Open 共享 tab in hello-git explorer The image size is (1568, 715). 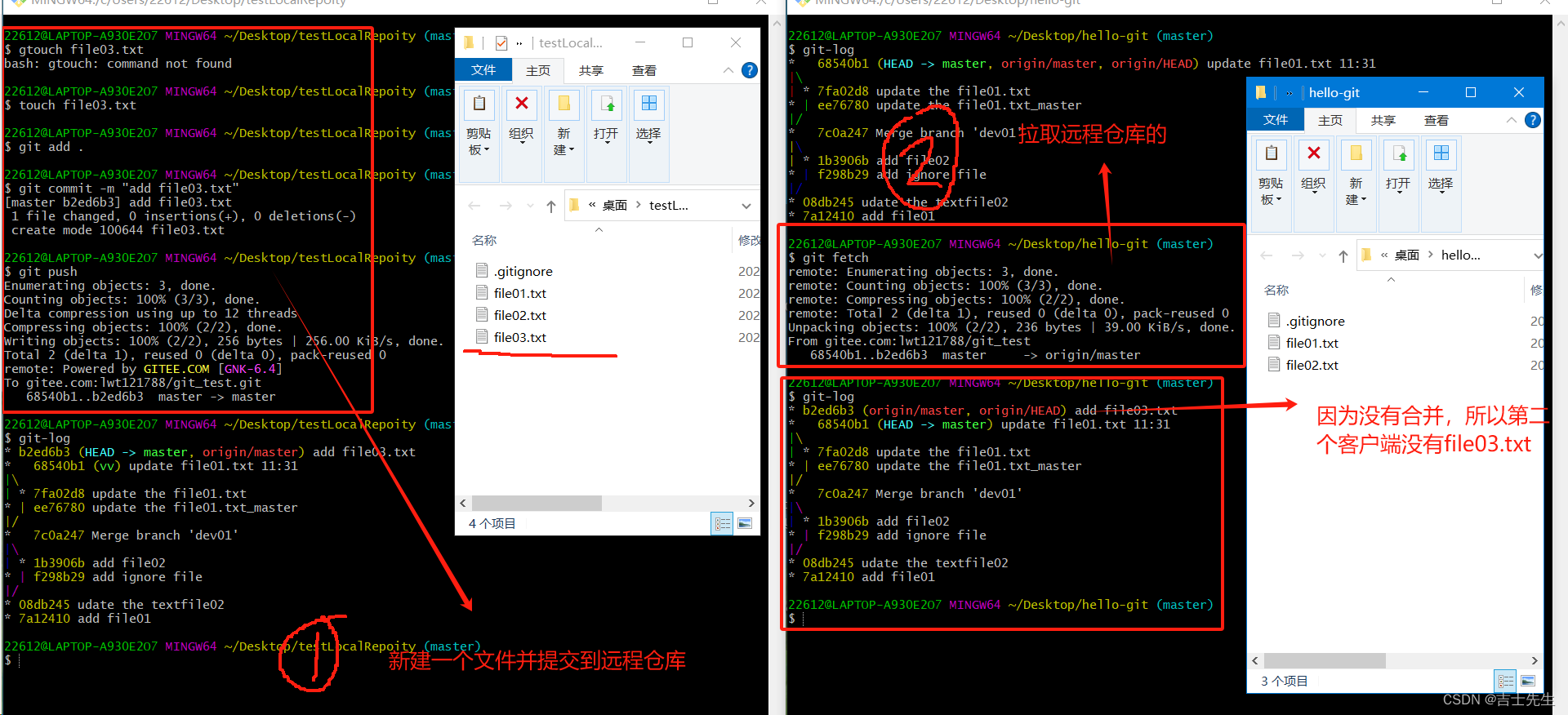[x=1383, y=120]
